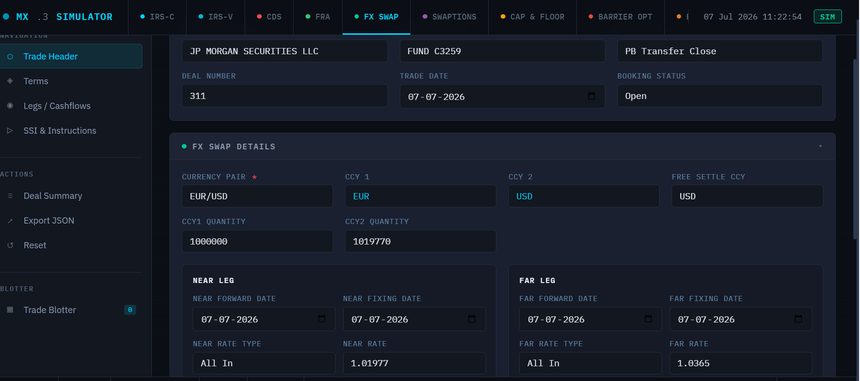Collapse the FX Swap Details section
Screen dimensions: 860x381
[x=821, y=146]
